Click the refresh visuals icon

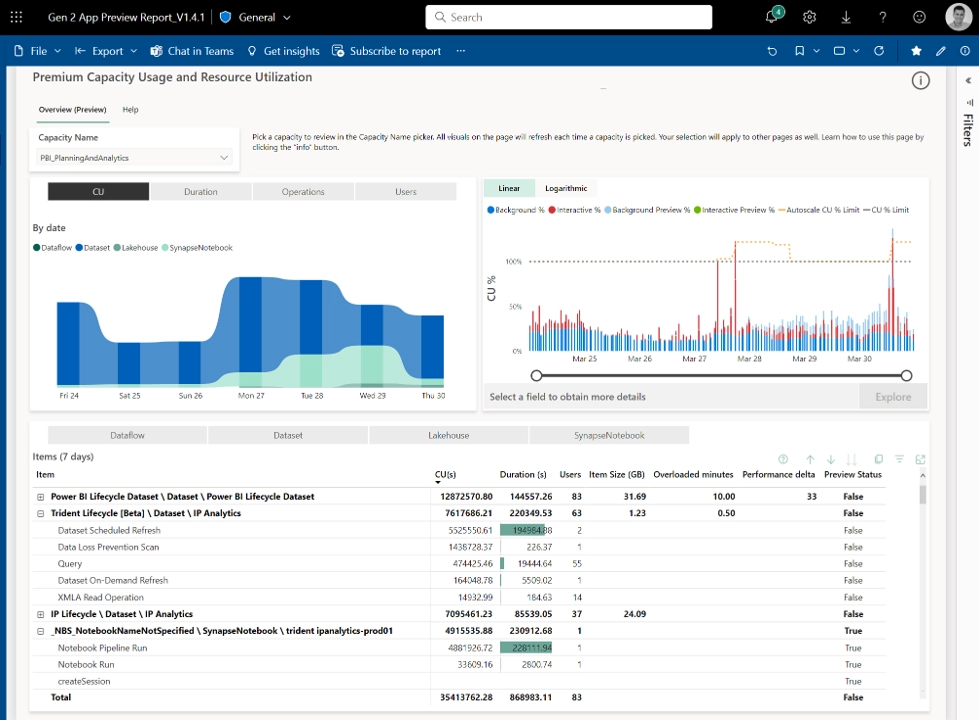[x=878, y=51]
